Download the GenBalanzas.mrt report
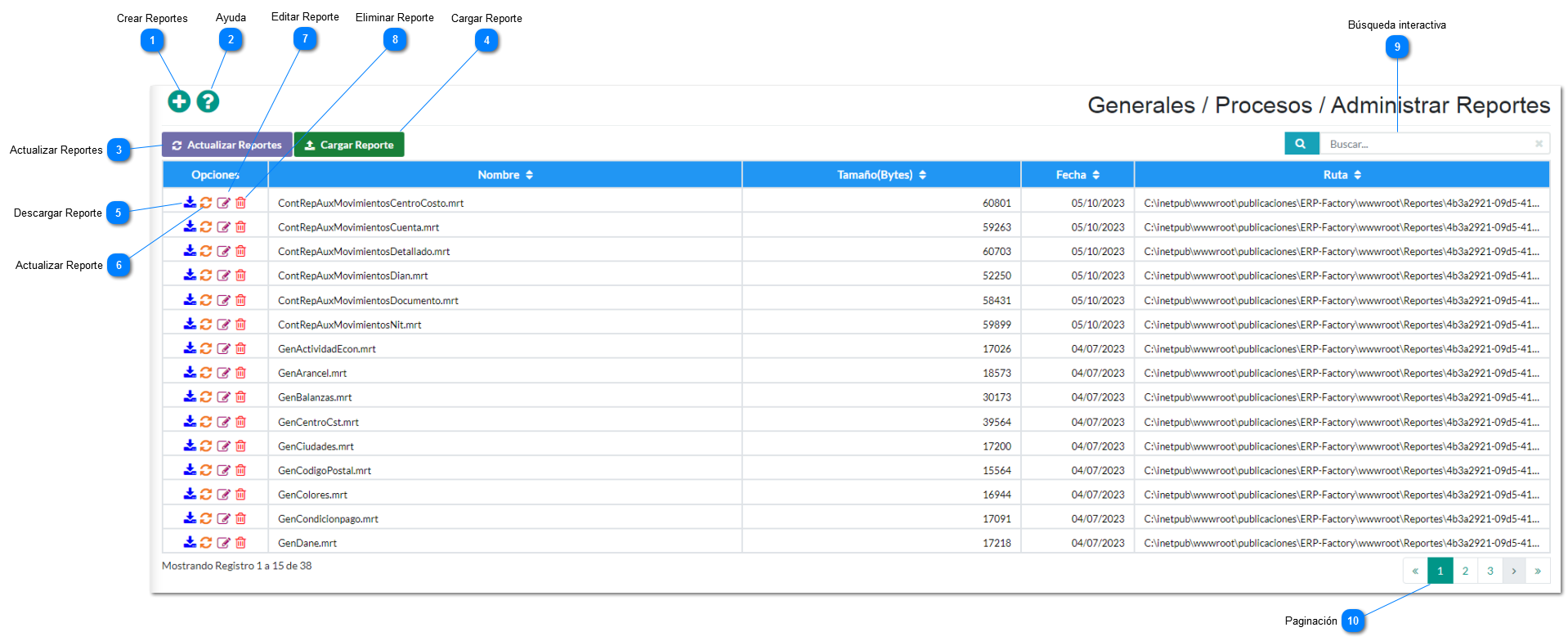 [x=190, y=397]
